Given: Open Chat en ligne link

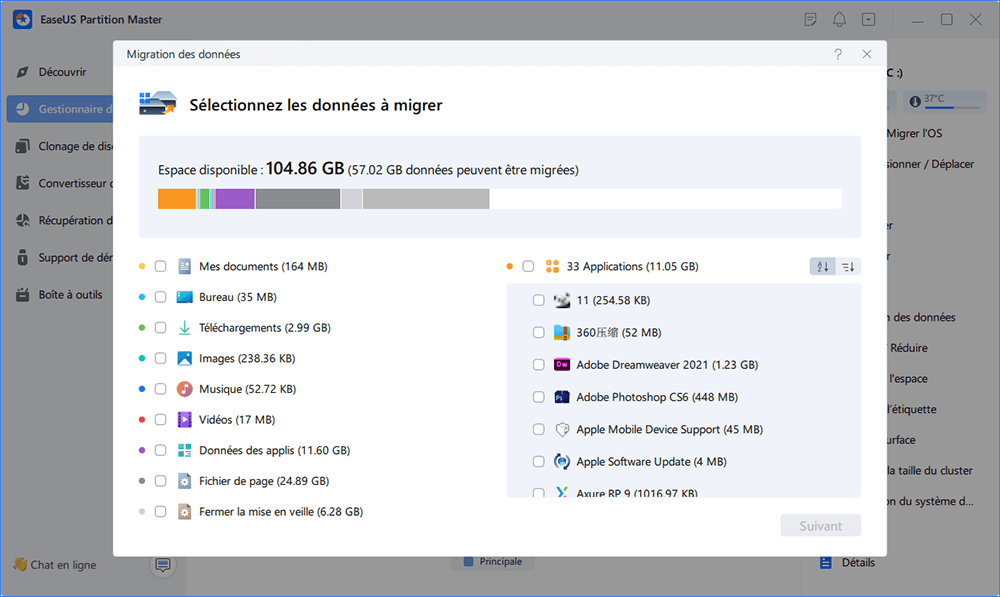Looking at the screenshot, I should pos(55,564).
